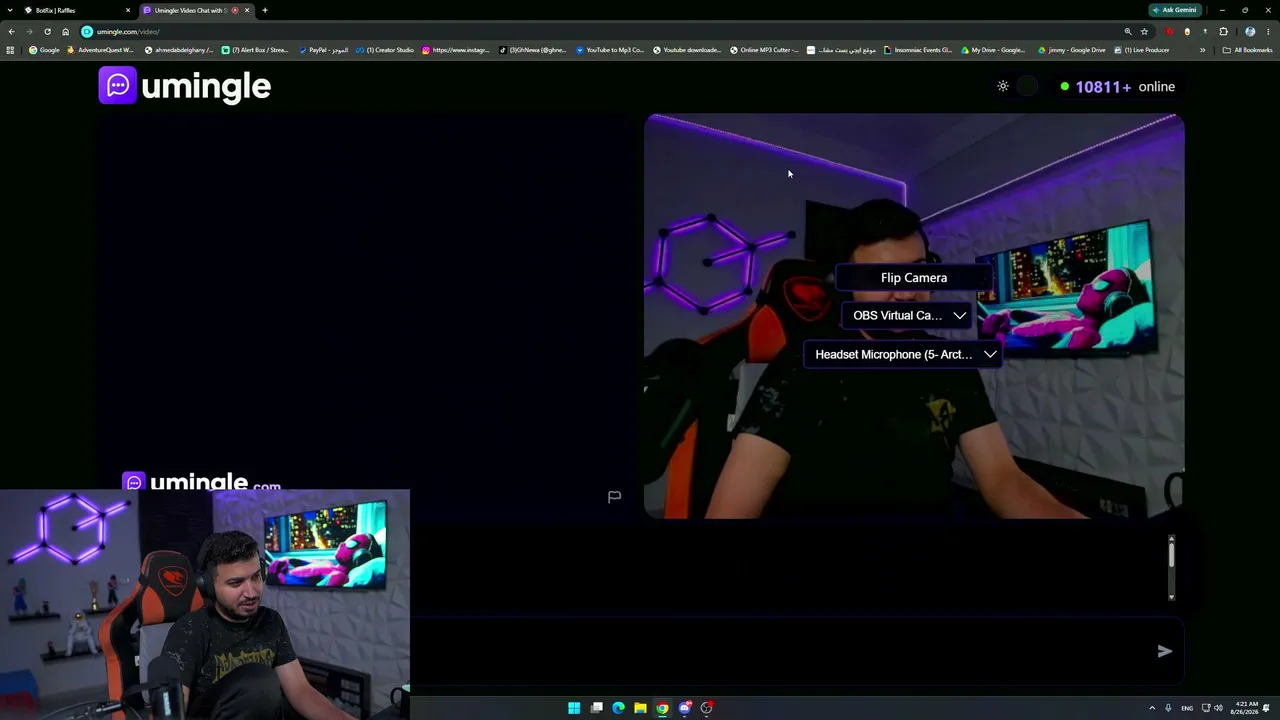This screenshot has width=1280, height=720.
Task: Open the Instagram bookmark
Action: (x=457, y=50)
